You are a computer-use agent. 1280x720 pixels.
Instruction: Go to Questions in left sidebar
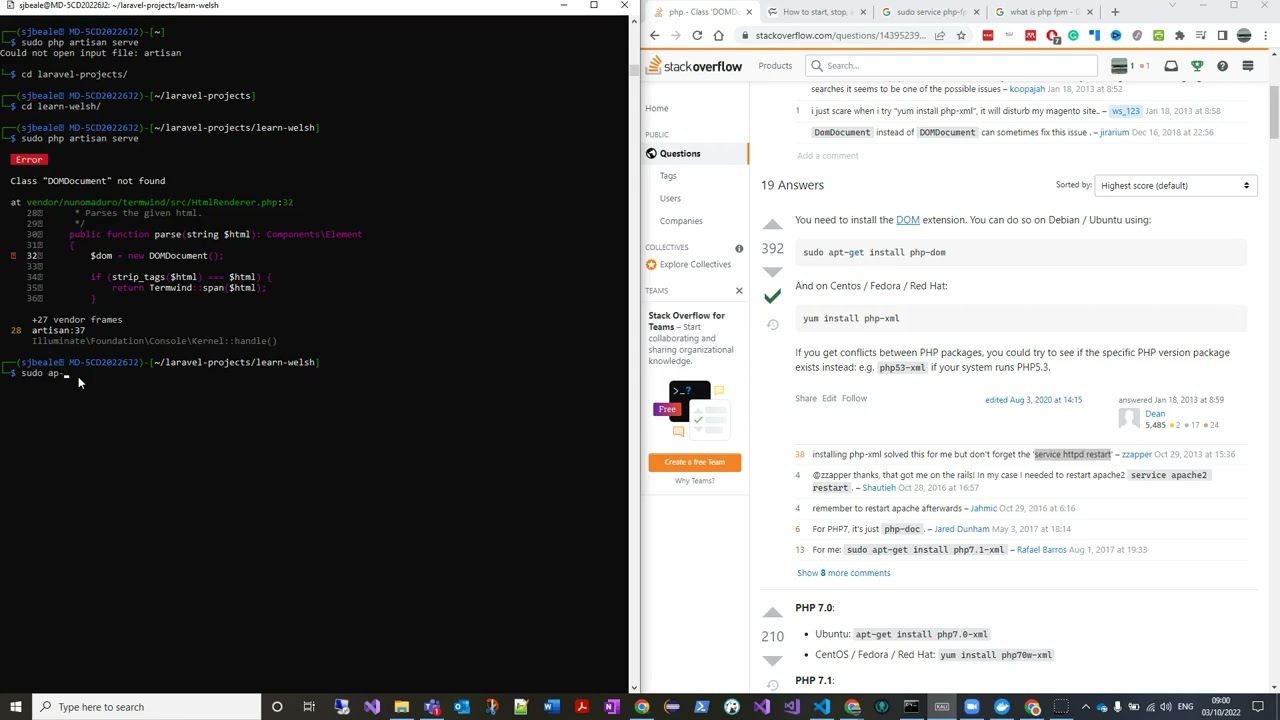(x=680, y=154)
